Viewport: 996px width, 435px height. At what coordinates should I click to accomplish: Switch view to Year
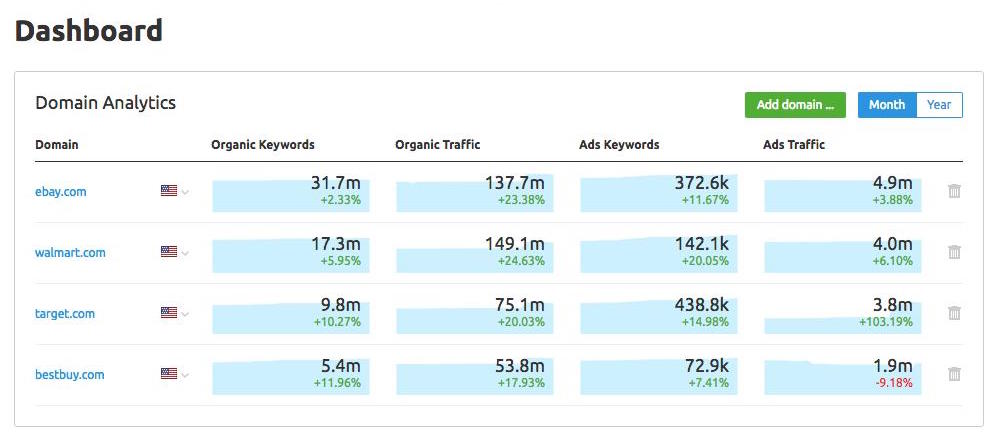[x=939, y=105]
